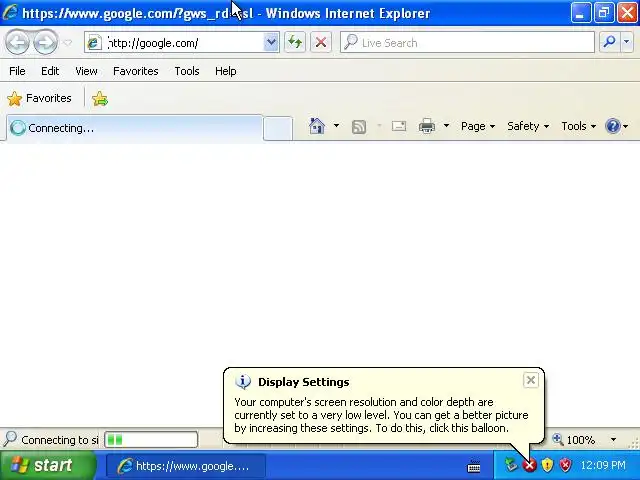Viewport: 640px width, 480px height.
Task: Click the Google taskbar button for Internet Explorer
Action: pos(186,466)
